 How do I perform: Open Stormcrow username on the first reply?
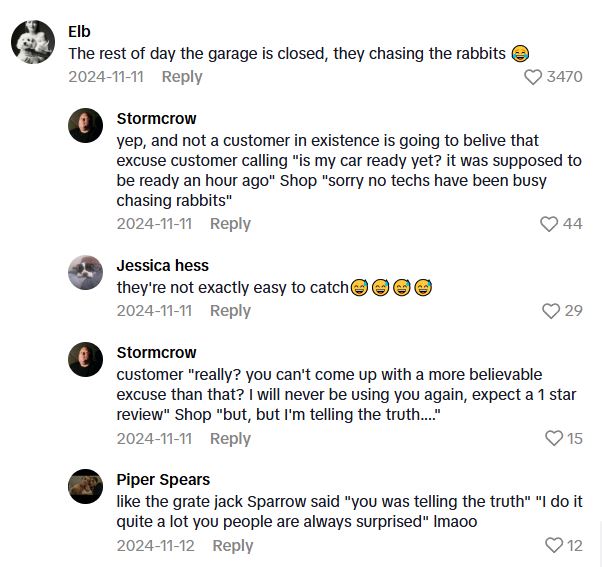(156, 118)
